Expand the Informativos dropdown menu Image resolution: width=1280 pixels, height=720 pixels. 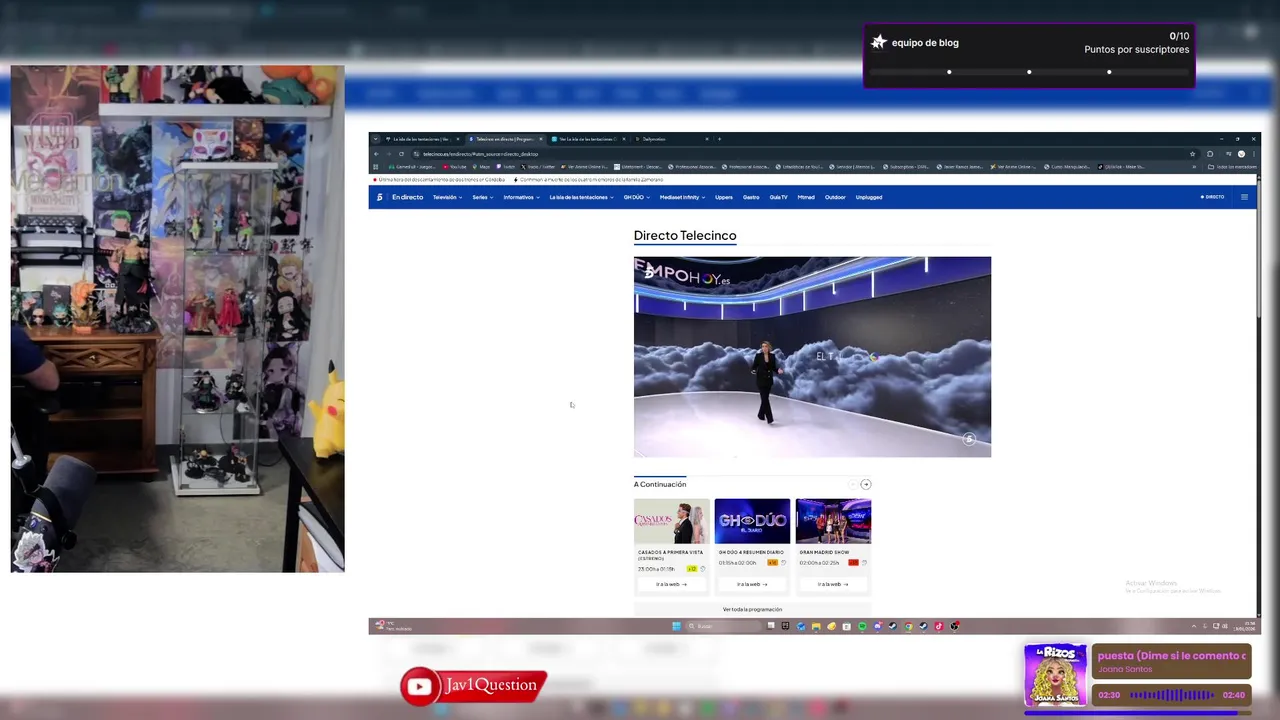[521, 197]
